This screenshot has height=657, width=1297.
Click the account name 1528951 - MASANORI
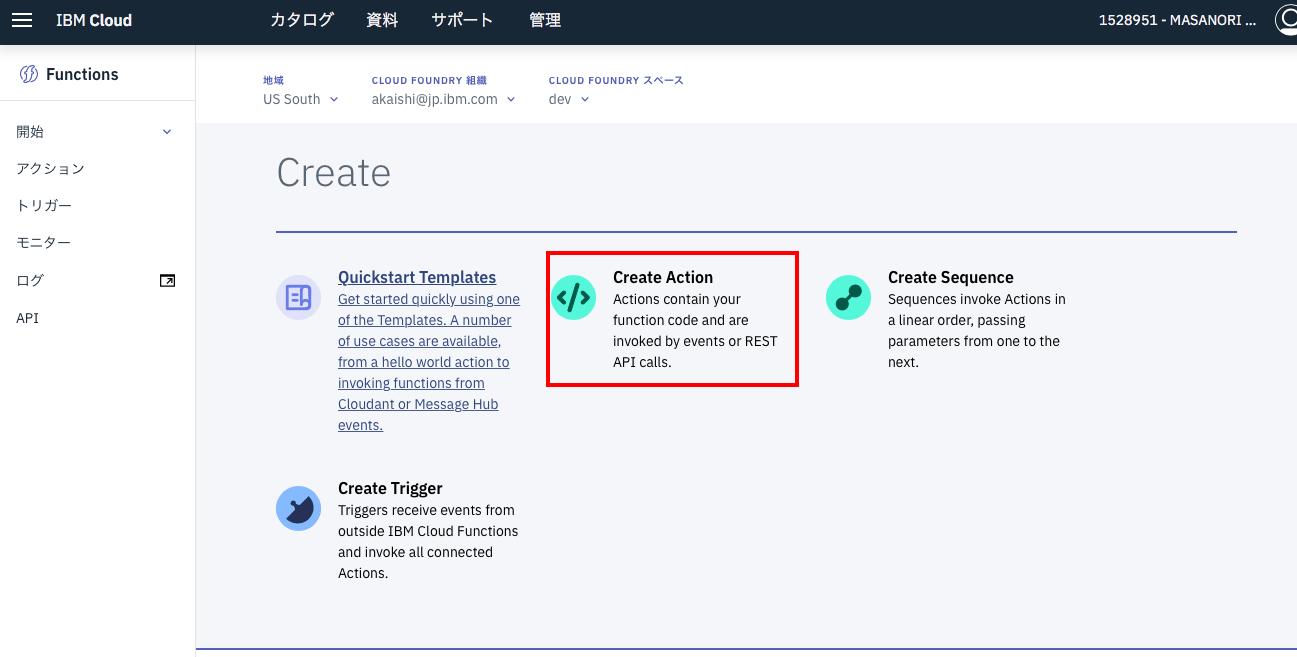click(x=1178, y=20)
